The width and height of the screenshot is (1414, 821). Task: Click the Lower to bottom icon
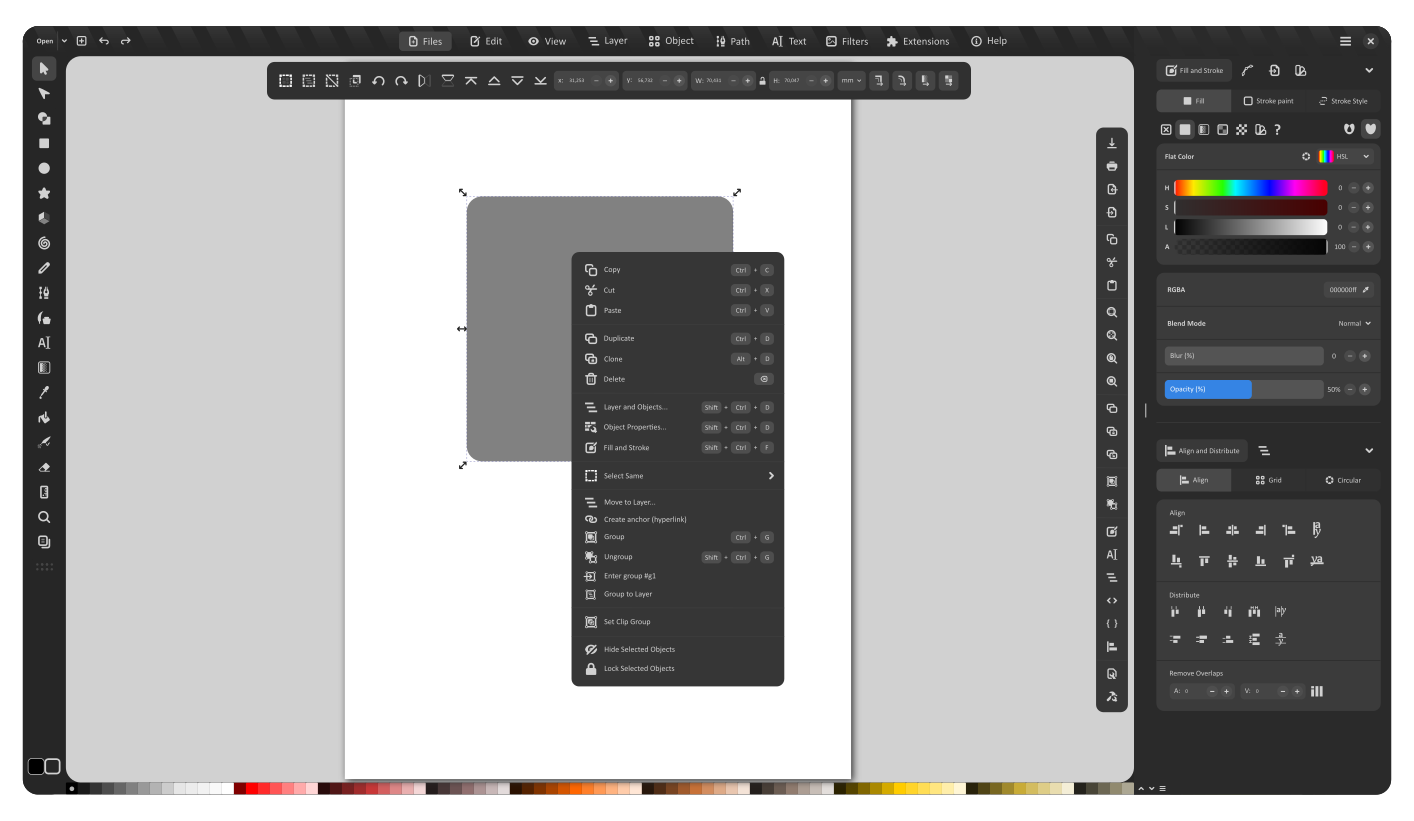pyautogui.click(x=540, y=80)
